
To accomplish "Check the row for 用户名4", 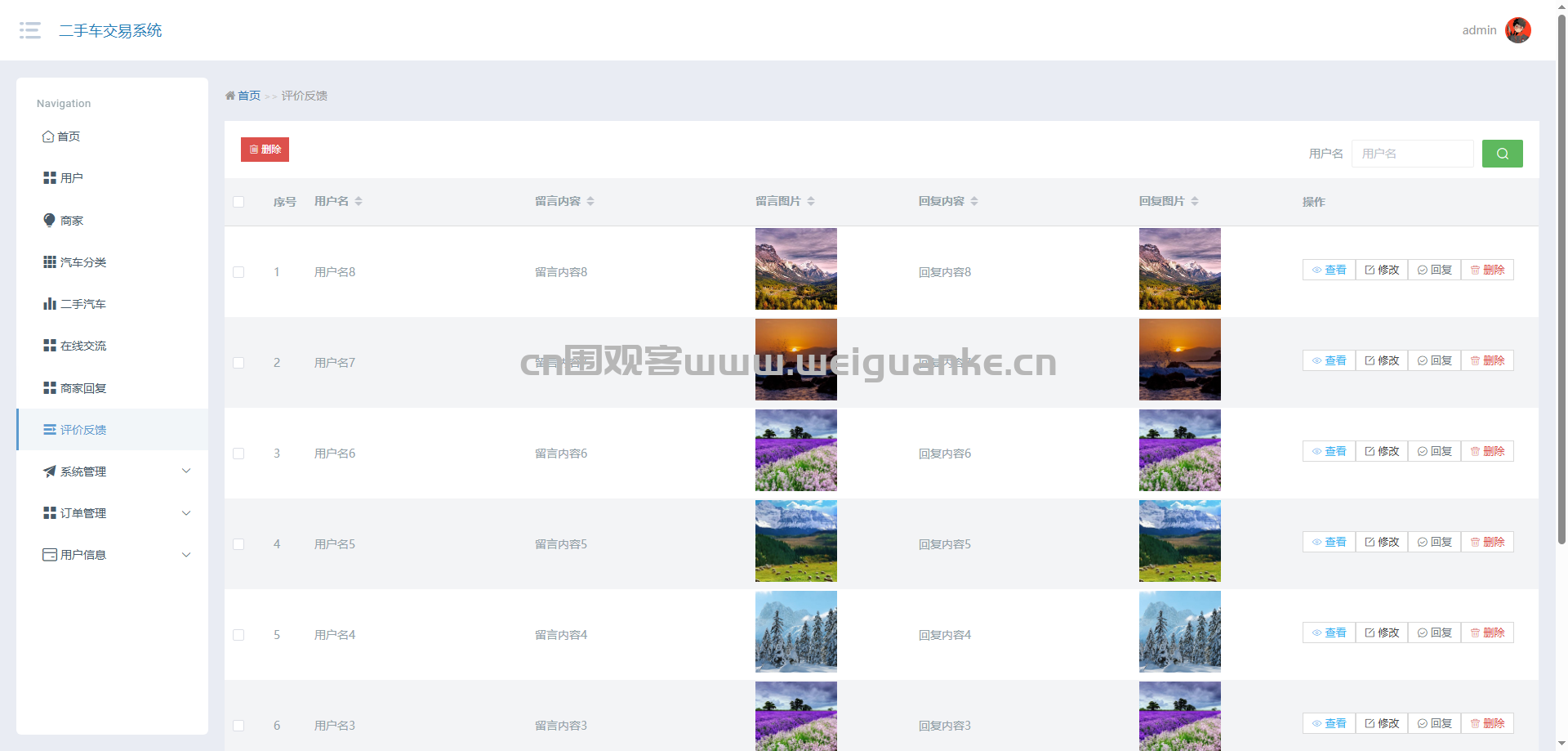I will [238, 635].
